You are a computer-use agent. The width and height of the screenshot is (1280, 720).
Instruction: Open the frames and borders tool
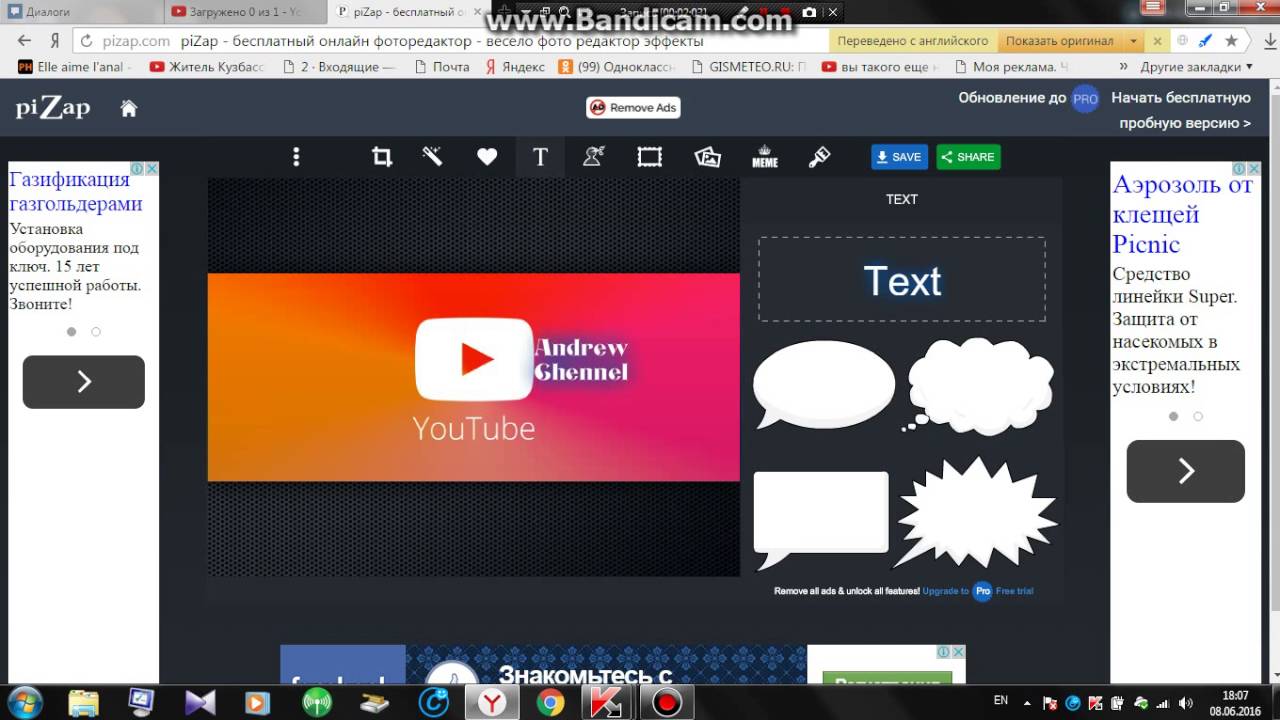coord(650,157)
